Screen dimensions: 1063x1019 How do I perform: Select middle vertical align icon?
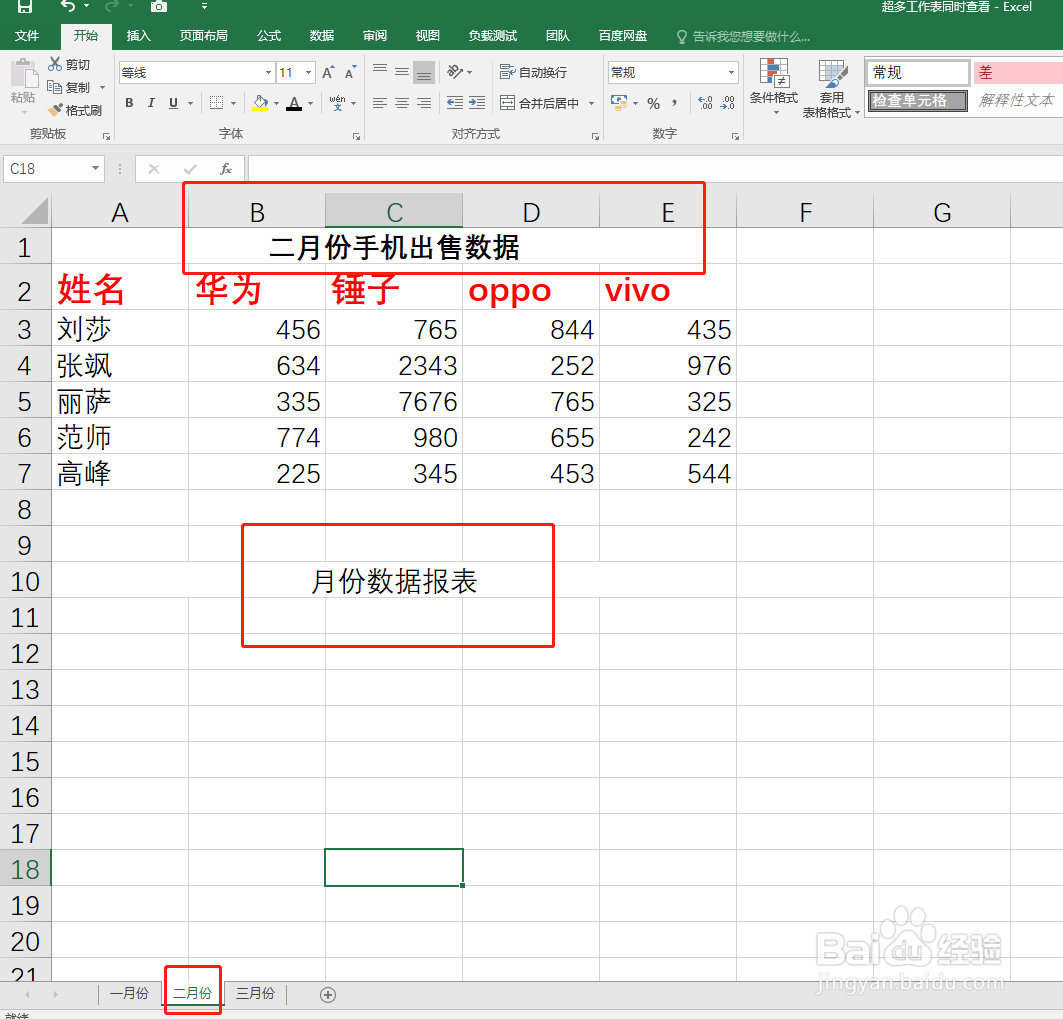[402, 71]
